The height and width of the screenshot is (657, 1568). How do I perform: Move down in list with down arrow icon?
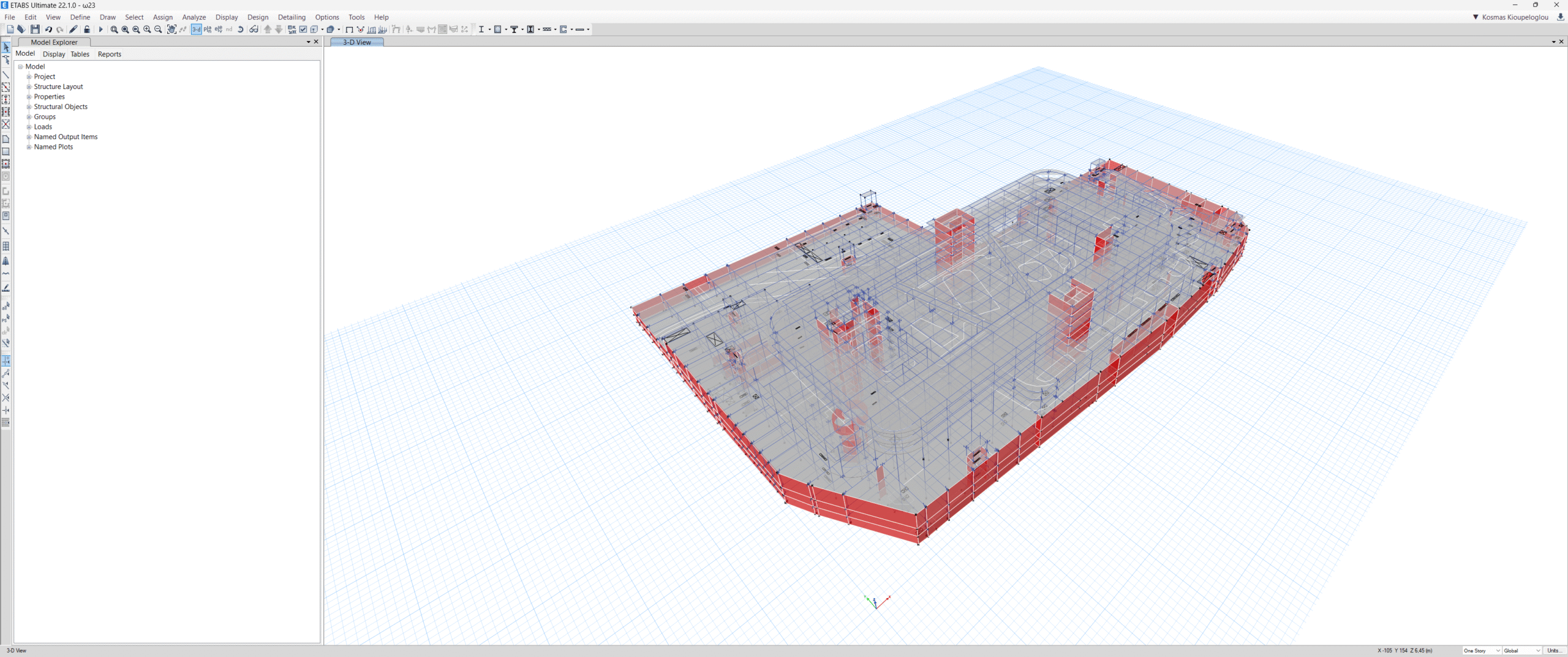pyautogui.click(x=279, y=29)
